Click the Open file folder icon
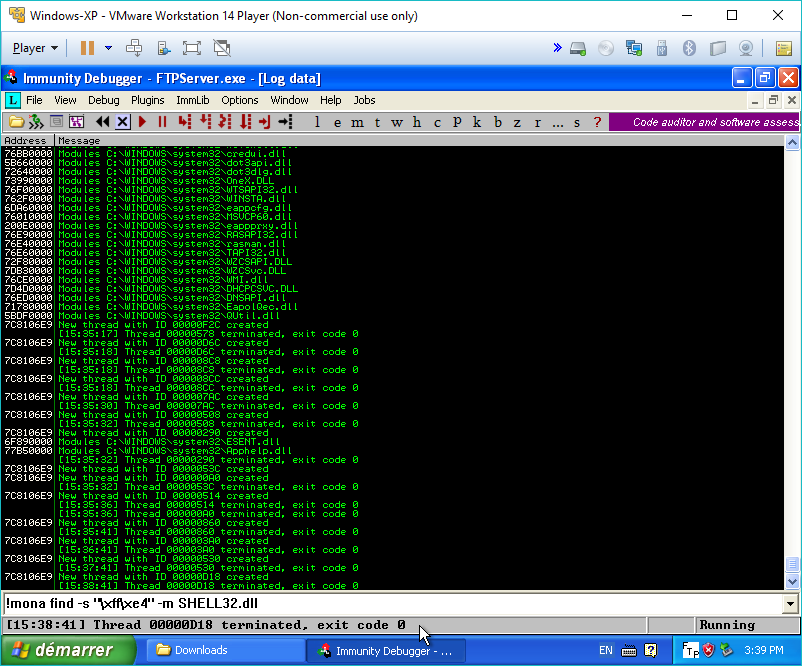The image size is (802, 666). 17,122
